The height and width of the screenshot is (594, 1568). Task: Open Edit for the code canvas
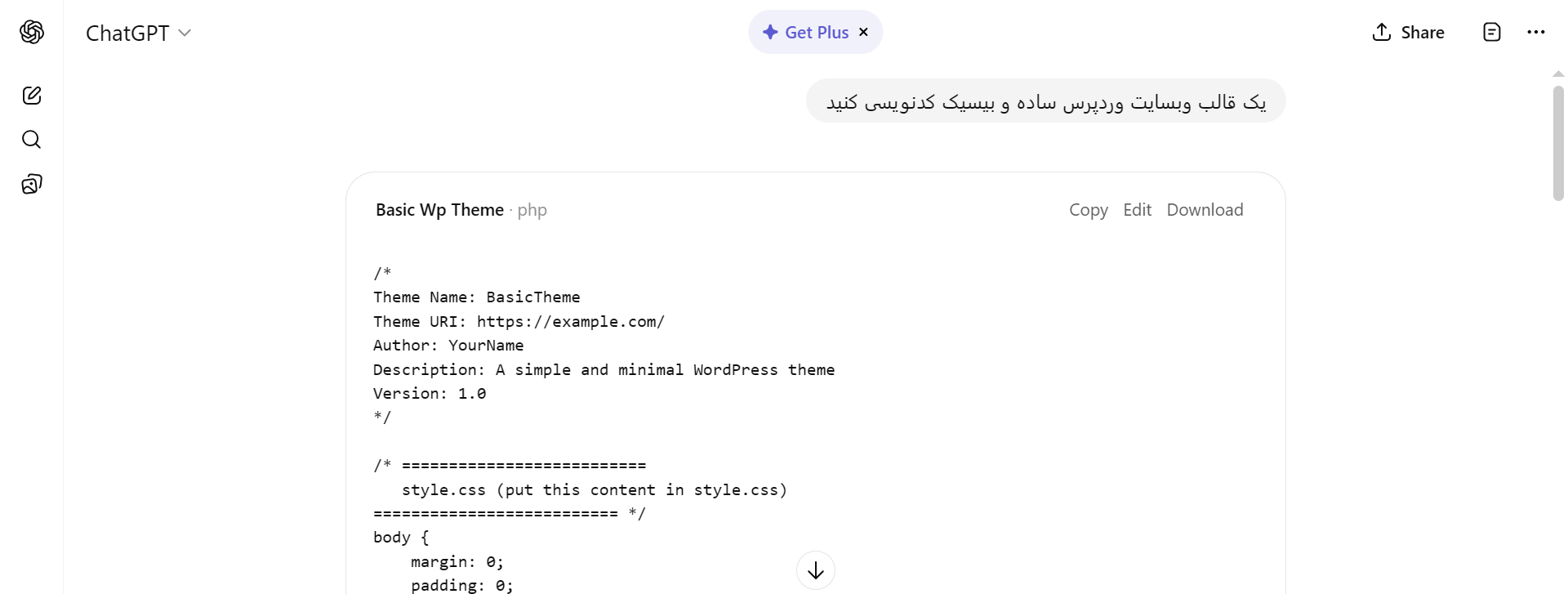point(1138,209)
